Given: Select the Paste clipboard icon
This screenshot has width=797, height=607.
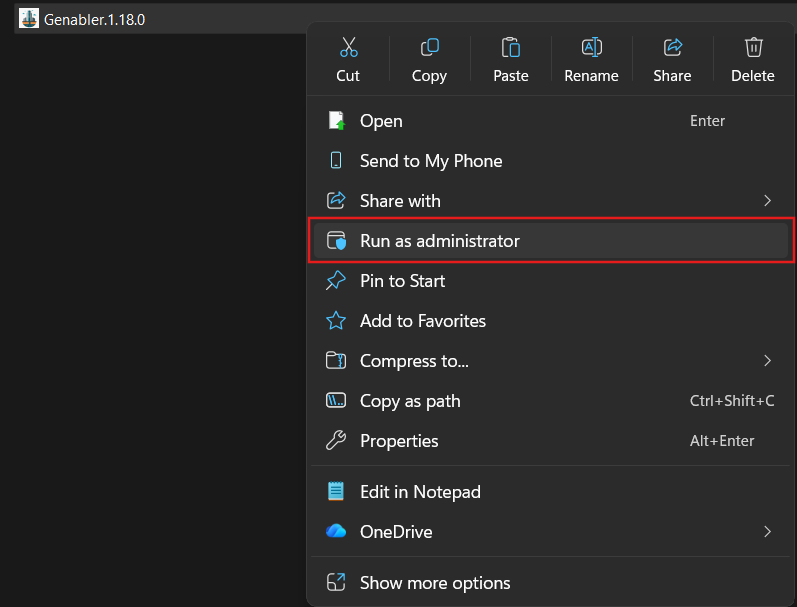Looking at the screenshot, I should (510, 47).
